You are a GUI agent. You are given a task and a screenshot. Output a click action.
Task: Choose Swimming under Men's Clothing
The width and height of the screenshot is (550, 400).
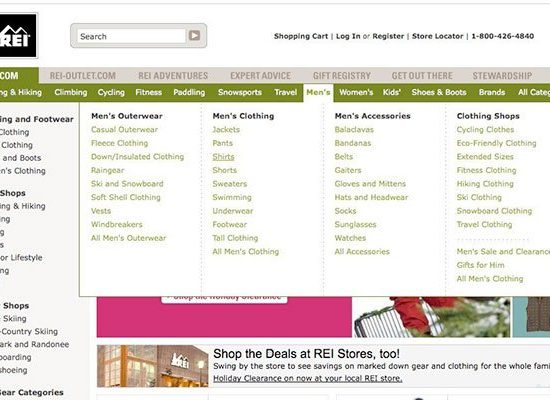(232, 197)
